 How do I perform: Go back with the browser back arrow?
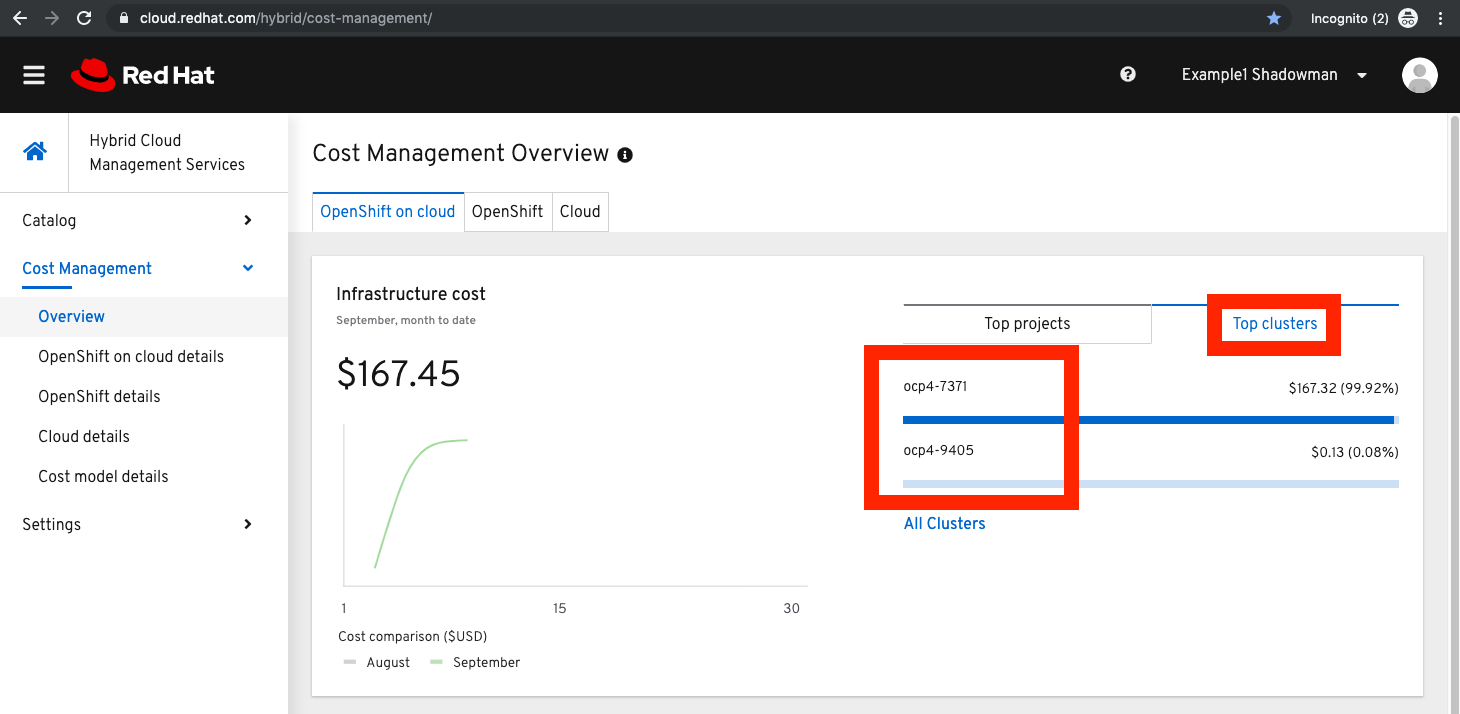coord(19,18)
